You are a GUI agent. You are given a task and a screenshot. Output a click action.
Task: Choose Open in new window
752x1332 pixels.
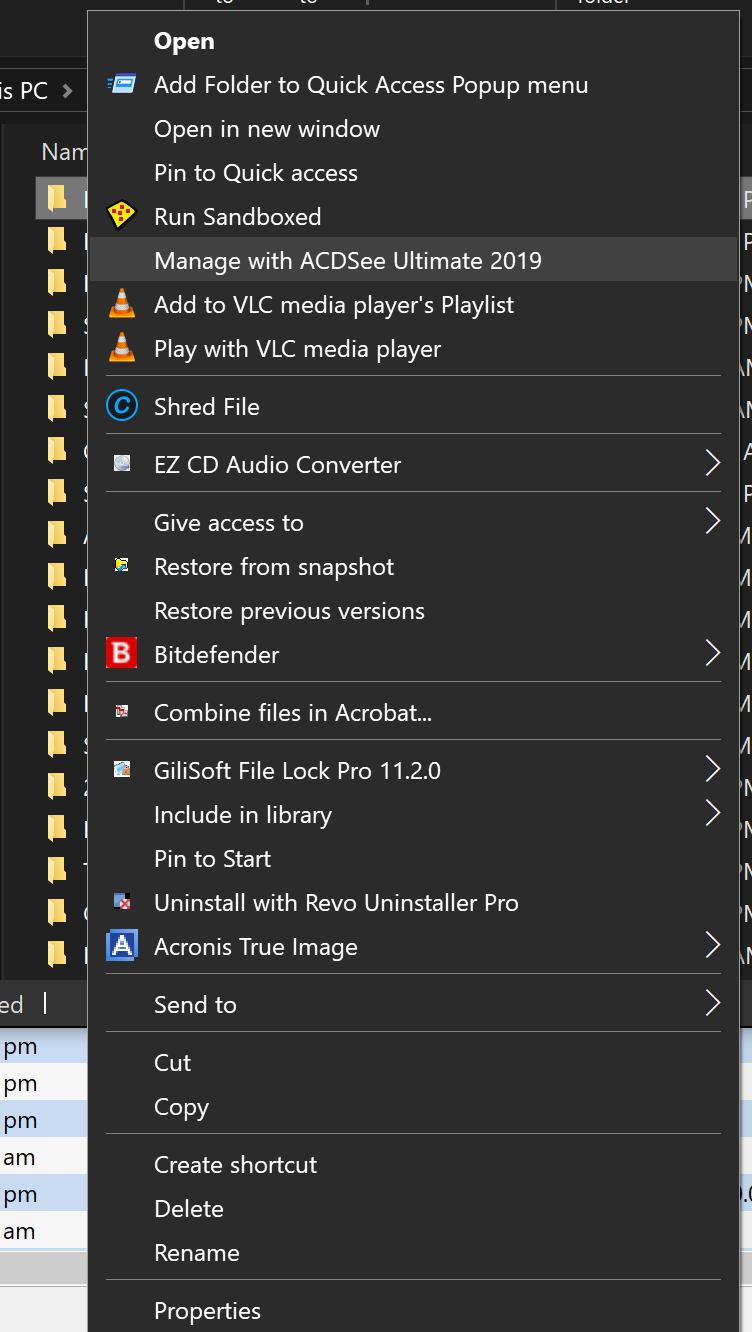click(266, 128)
